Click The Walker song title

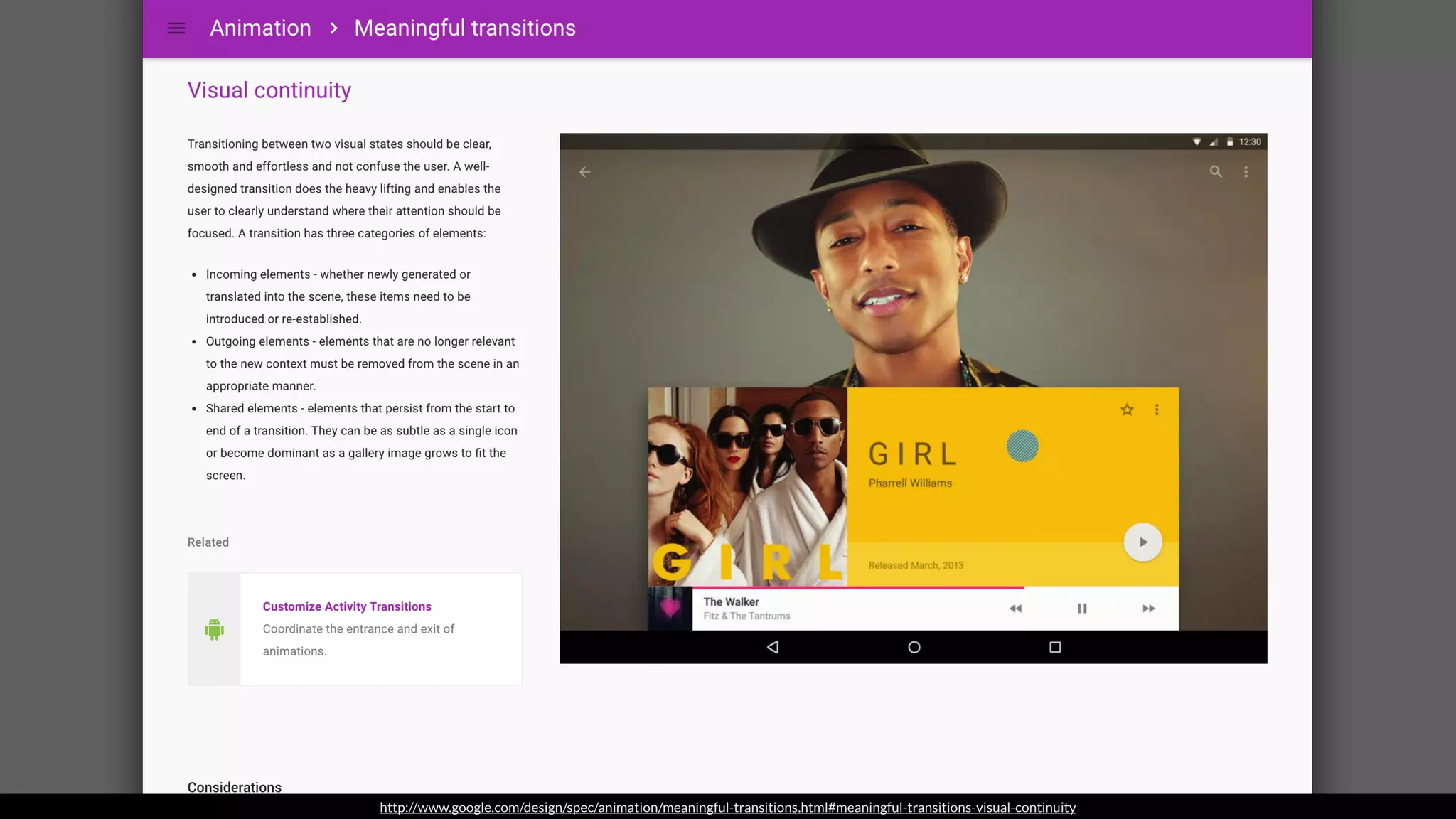731,601
